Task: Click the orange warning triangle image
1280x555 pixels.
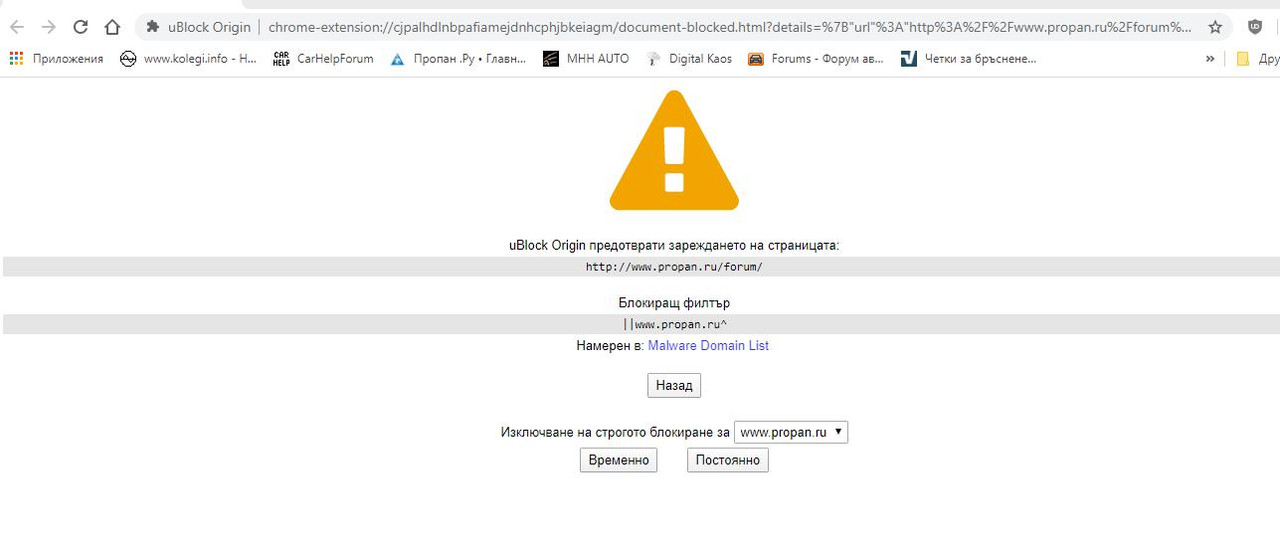Action: click(x=674, y=150)
